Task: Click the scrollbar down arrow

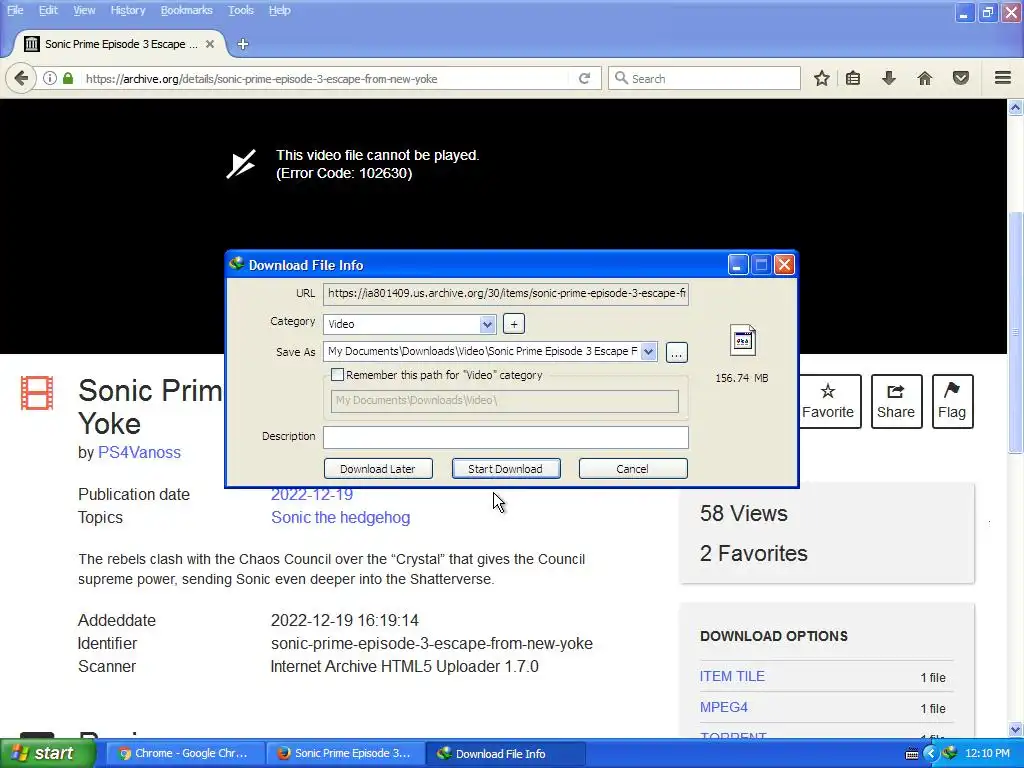Action: [1016, 729]
